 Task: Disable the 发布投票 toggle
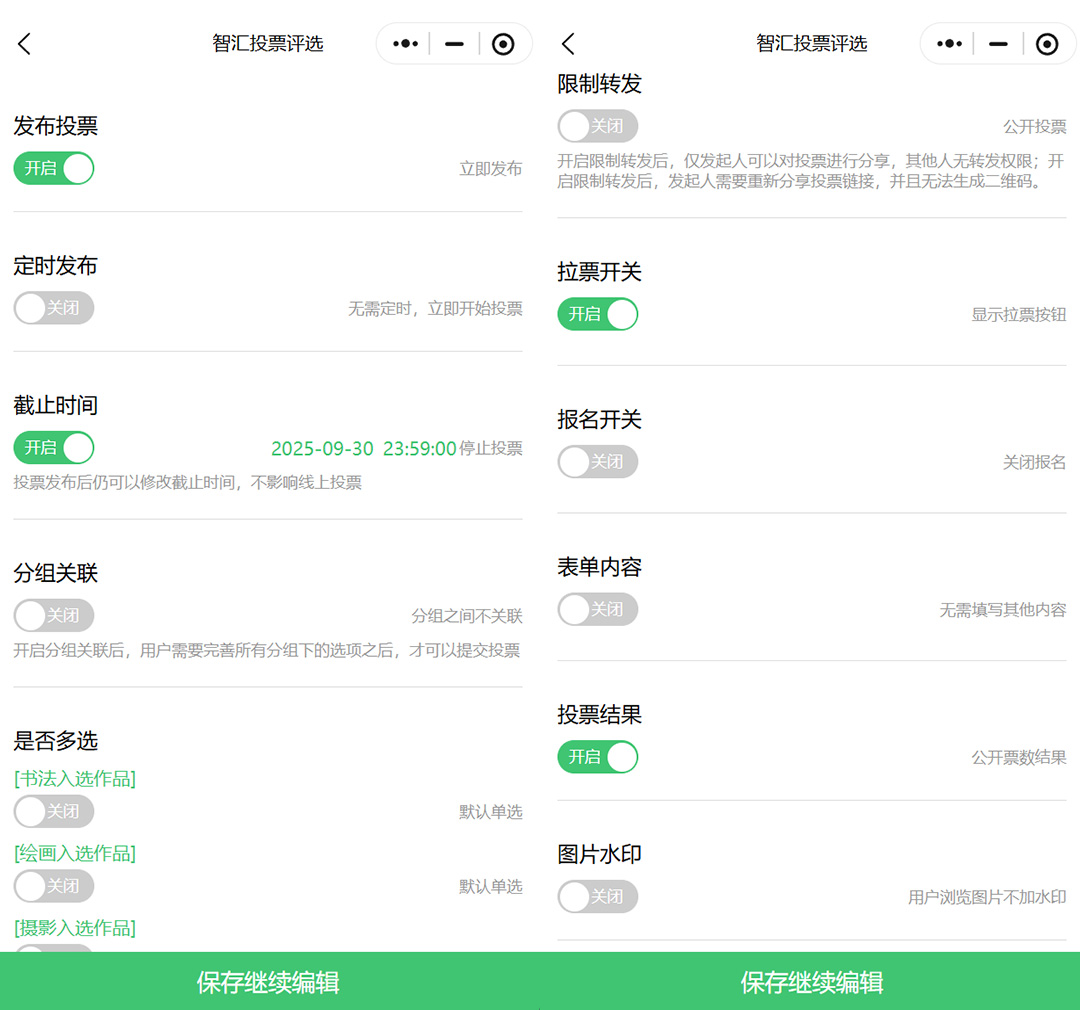tap(54, 168)
